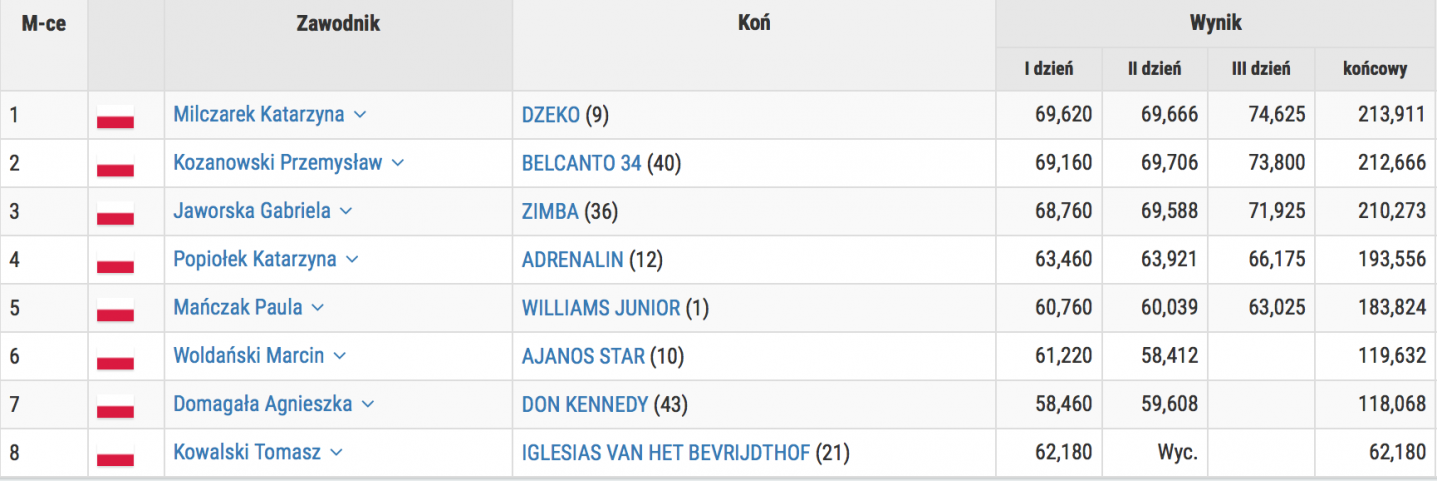Expand the chevron next to Milczarek Katarzyna

click(360, 115)
